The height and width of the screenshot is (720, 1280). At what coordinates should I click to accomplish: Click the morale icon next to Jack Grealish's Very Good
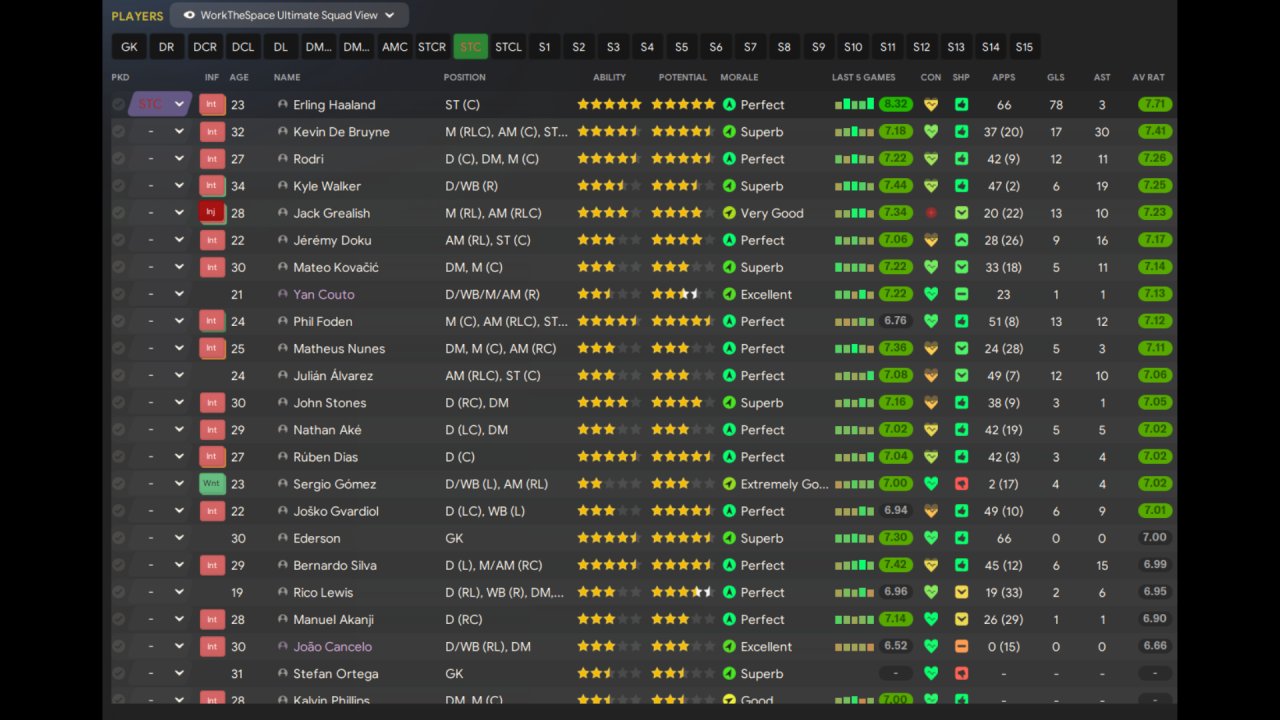point(729,213)
